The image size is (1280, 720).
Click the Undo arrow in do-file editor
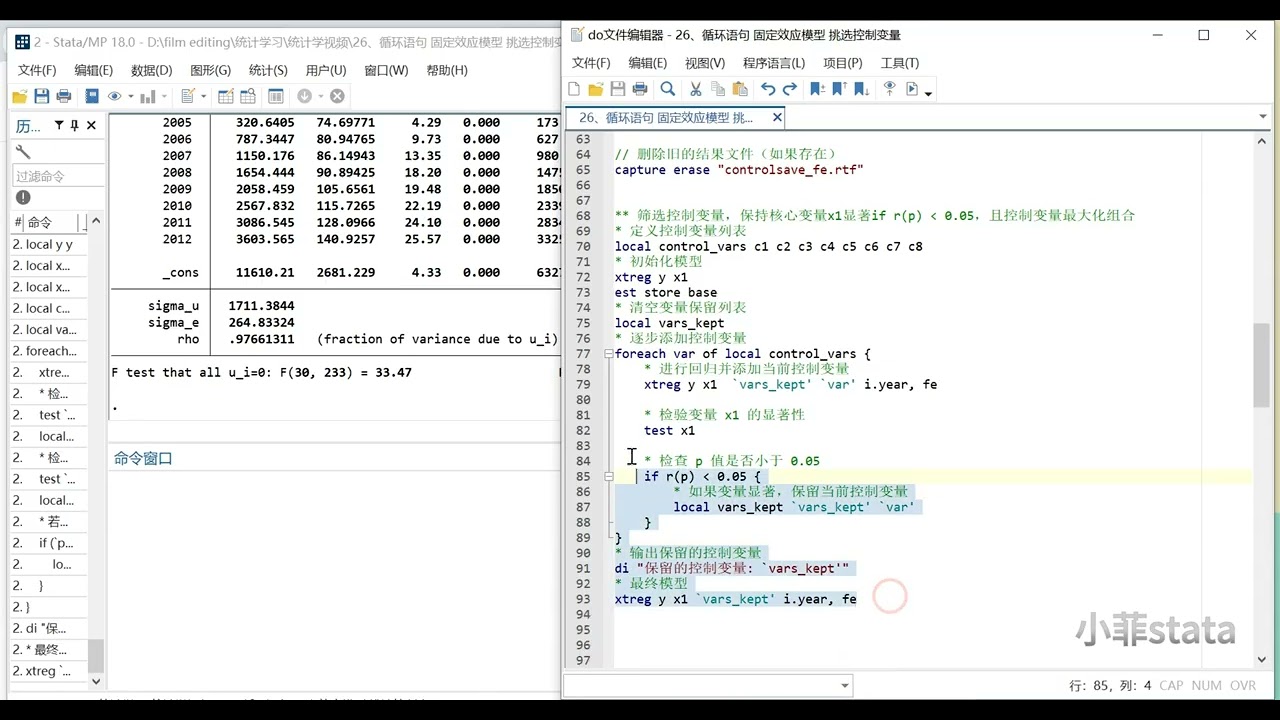[768, 89]
